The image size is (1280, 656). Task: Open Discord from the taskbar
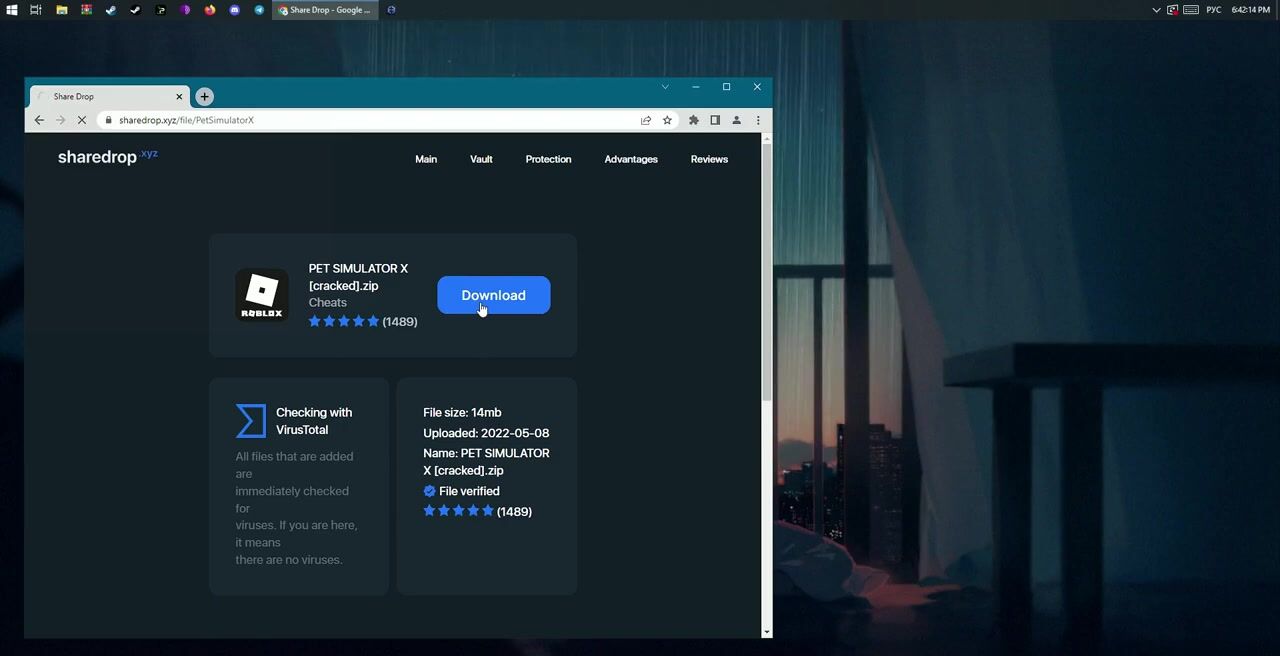click(235, 10)
